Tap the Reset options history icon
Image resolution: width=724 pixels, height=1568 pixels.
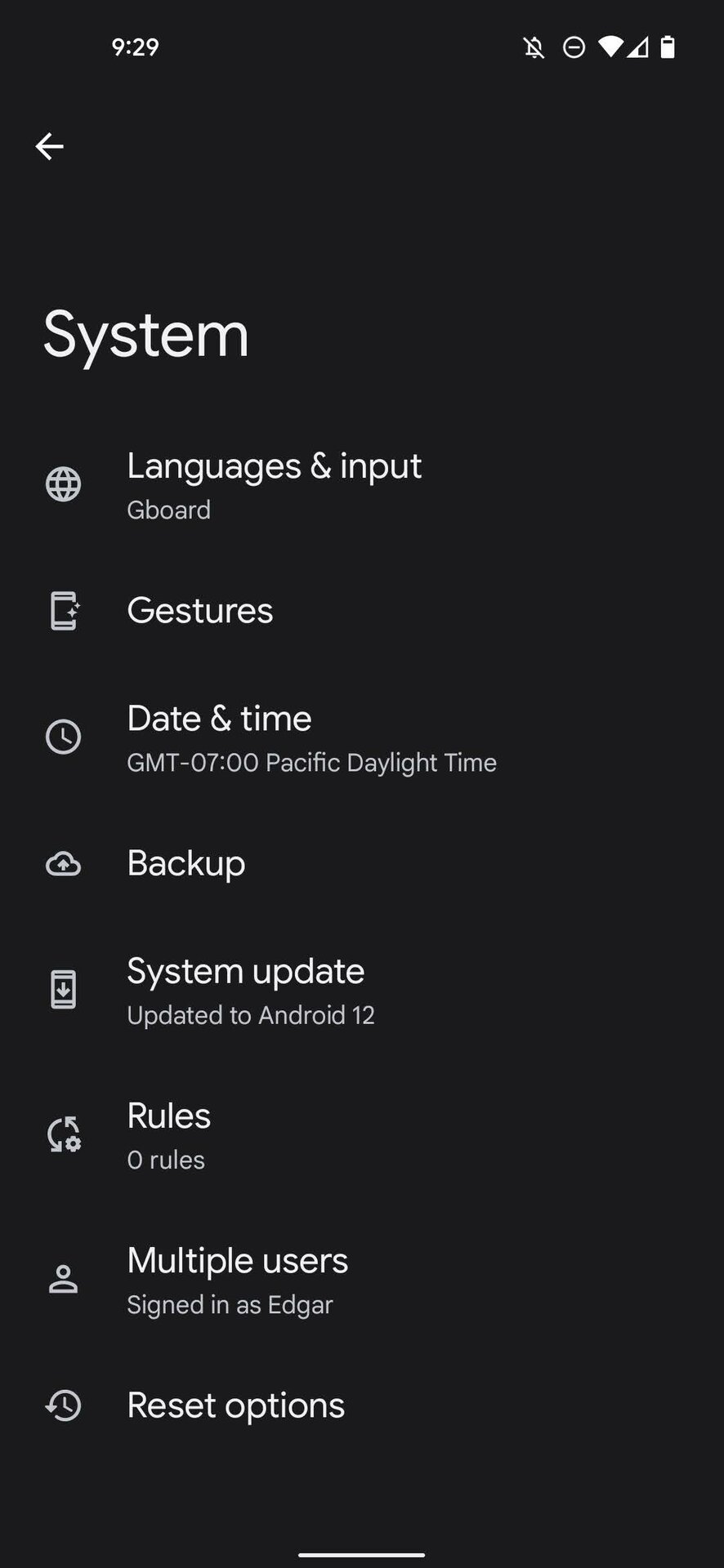point(63,1405)
